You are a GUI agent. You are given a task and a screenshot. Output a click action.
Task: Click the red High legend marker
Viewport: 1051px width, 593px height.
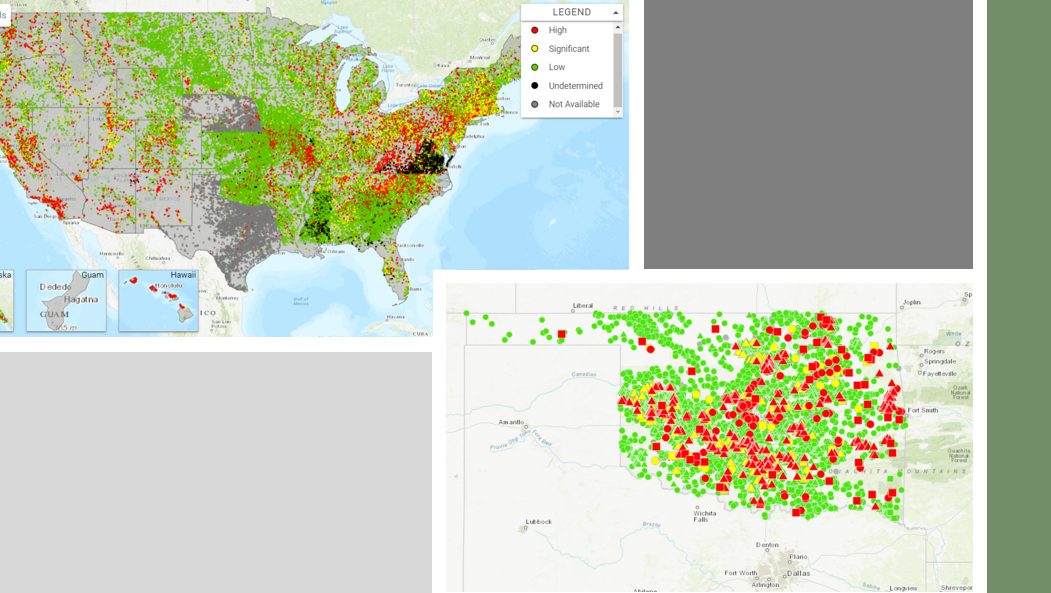coord(535,30)
